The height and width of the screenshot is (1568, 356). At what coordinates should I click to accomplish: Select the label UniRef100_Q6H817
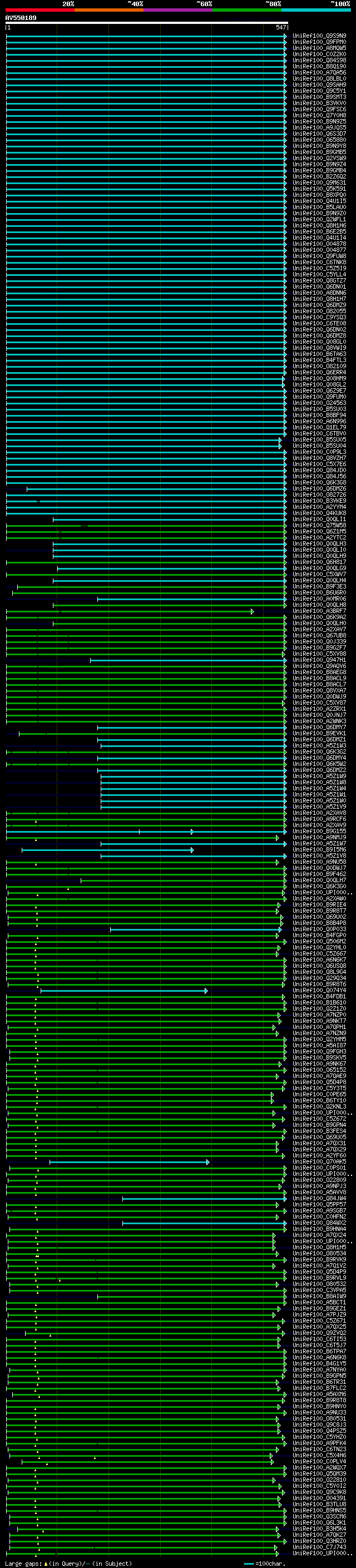pos(319,562)
